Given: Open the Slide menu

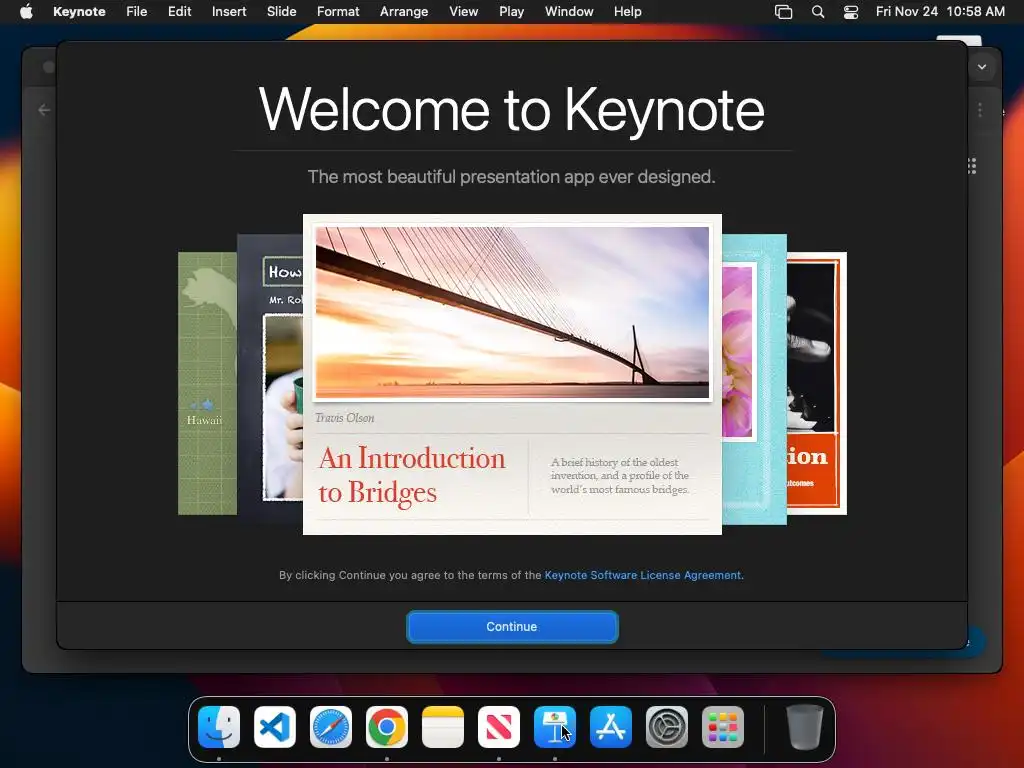Looking at the screenshot, I should pos(281,11).
